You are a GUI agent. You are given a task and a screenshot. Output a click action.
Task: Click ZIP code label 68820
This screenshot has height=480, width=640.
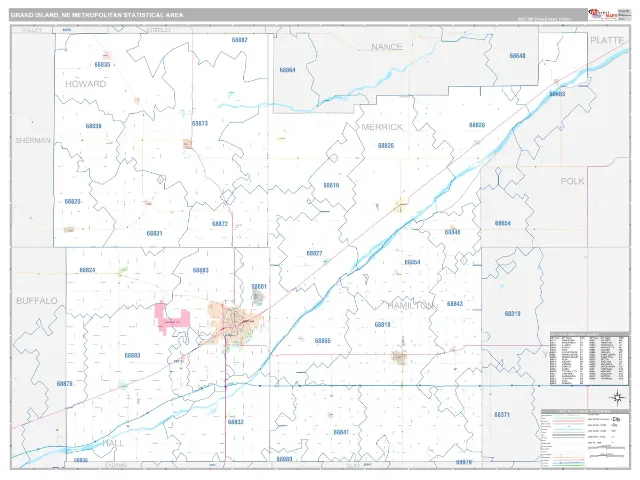tap(72, 202)
